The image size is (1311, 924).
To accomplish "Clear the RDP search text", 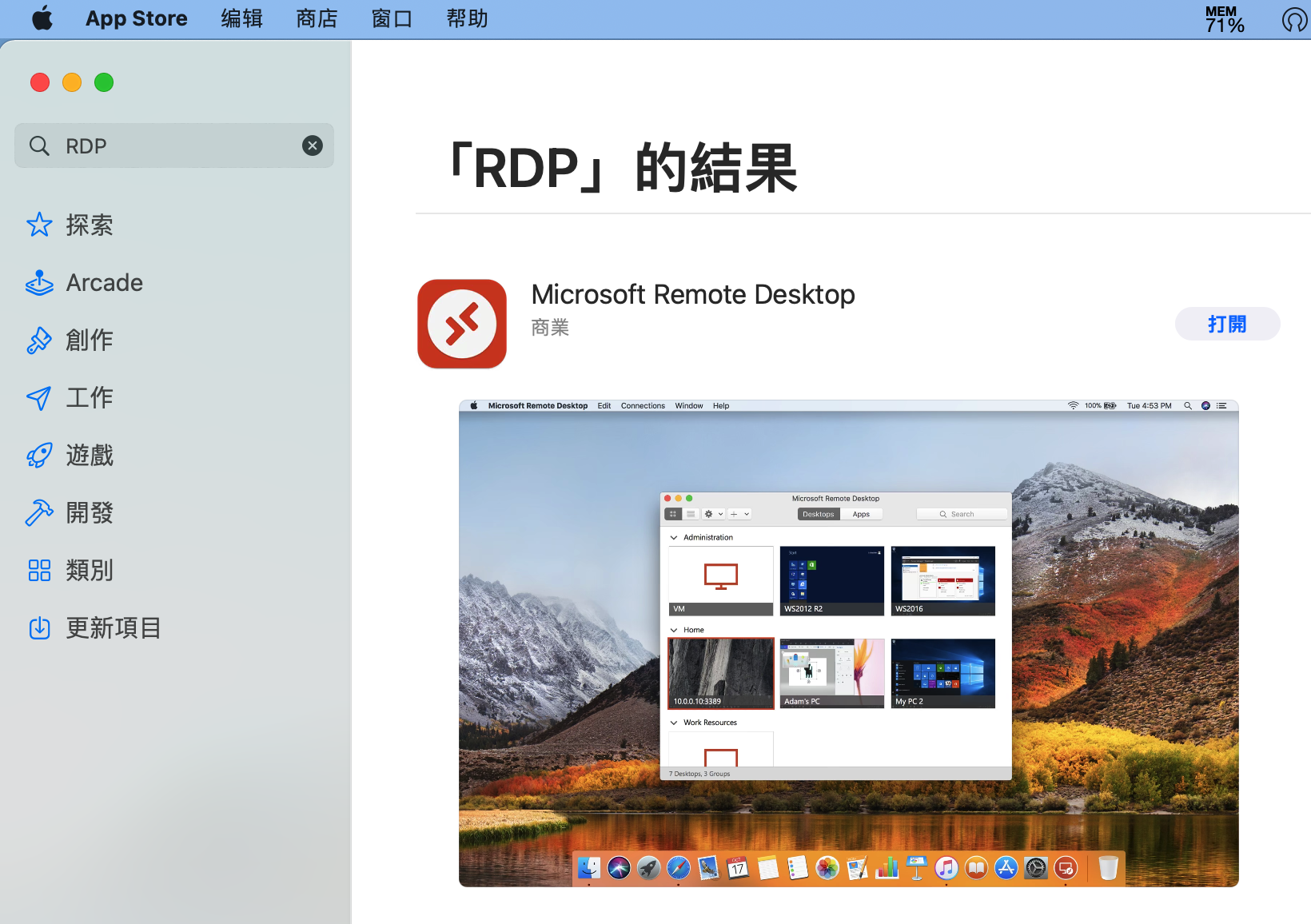I will 313,145.
